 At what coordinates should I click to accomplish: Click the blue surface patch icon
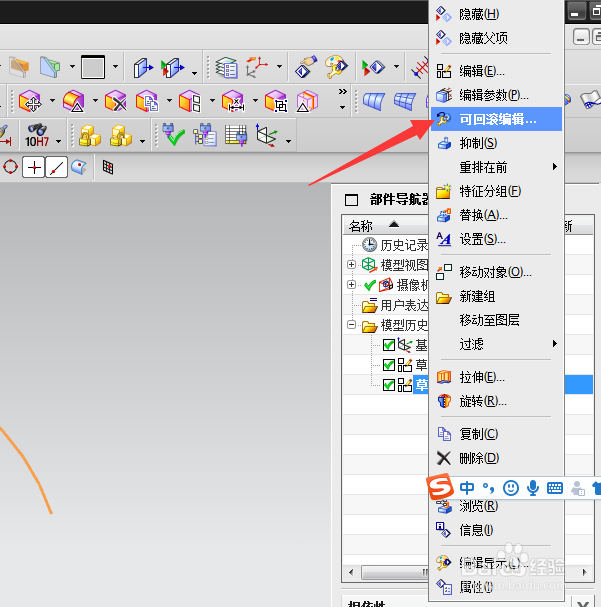coord(374,101)
